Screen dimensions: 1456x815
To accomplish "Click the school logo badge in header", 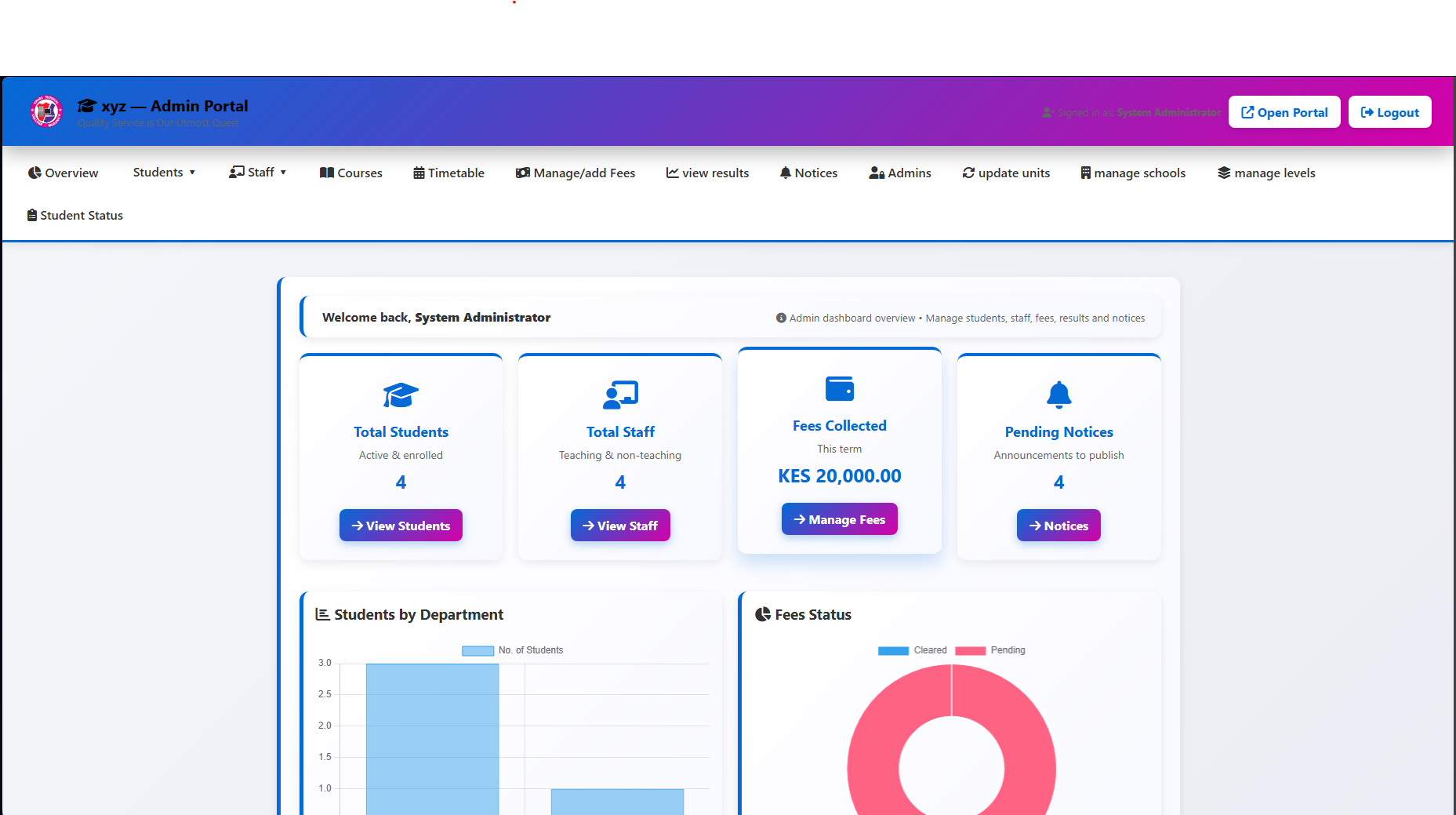I will (46, 111).
